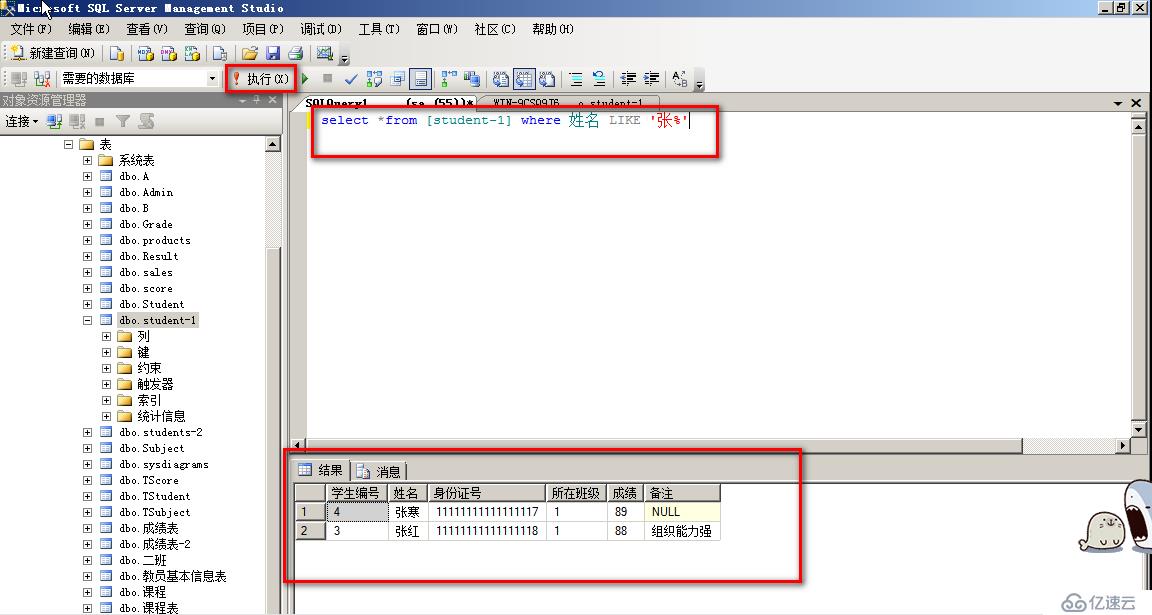
Task: Open the Activity Monitor icon
Action: (x=324, y=53)
